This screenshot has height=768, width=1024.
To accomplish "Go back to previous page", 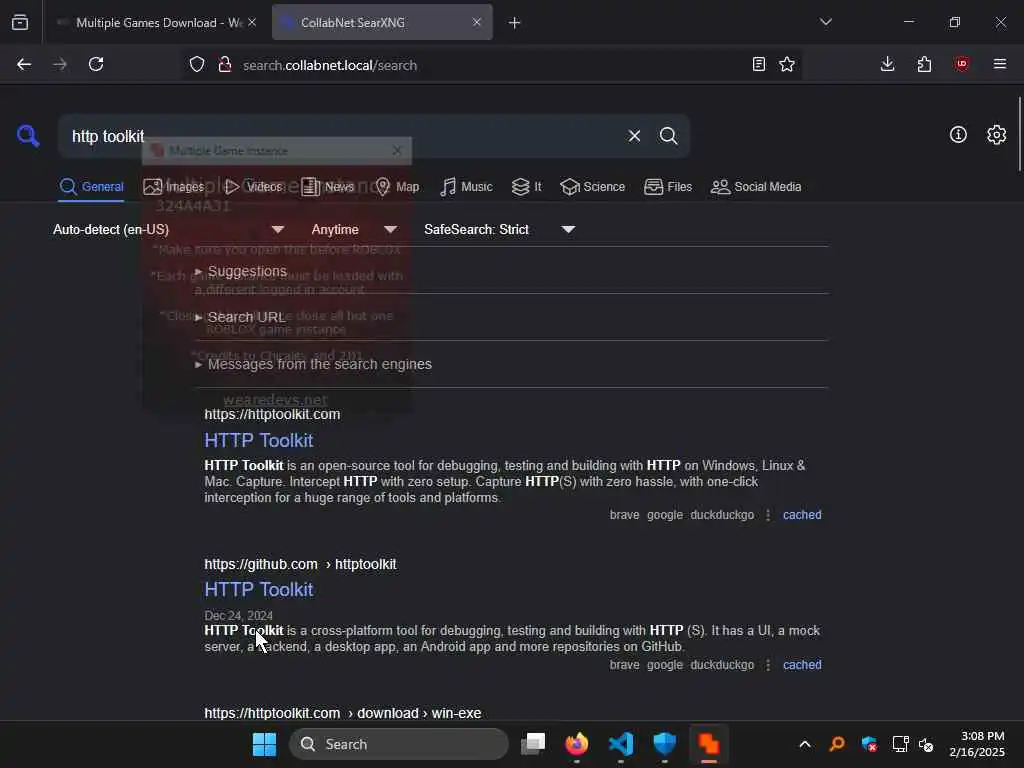I will click(x=24, y=64).
